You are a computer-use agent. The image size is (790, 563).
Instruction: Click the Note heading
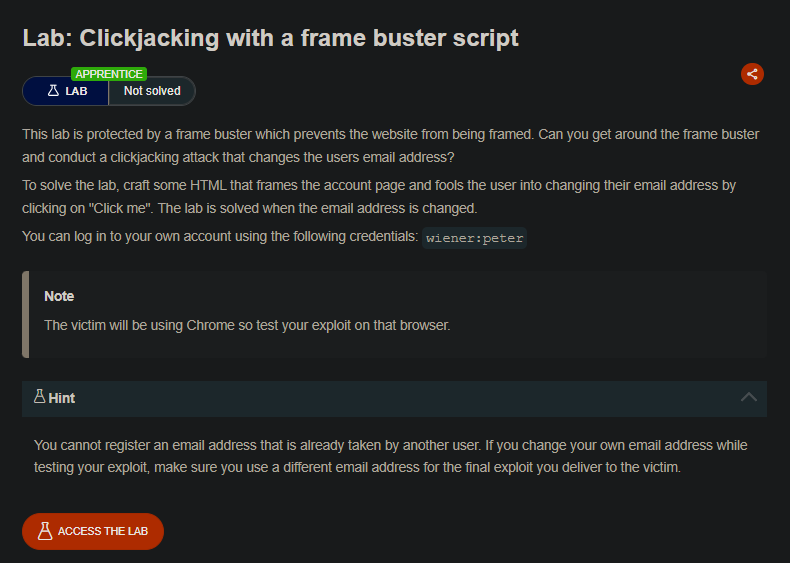tap(59, 296)
